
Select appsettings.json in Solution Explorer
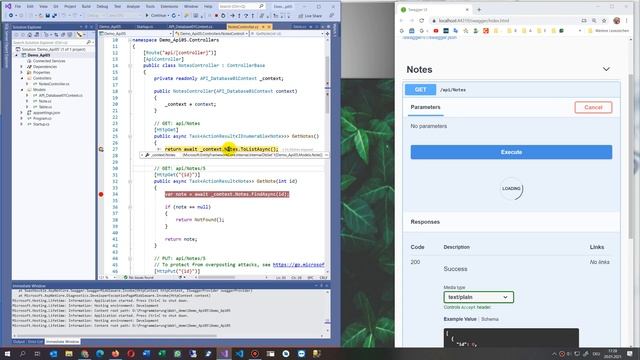coord(47,112)
